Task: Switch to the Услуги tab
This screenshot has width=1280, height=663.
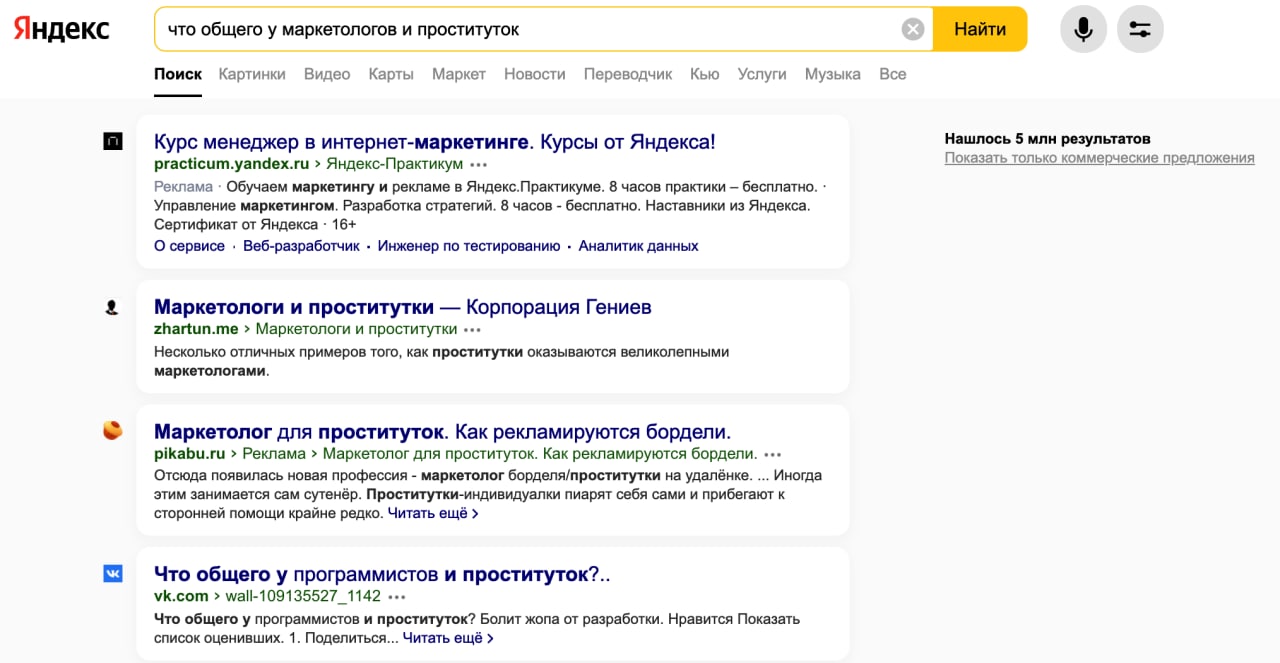Action: pyautogui.click(x=762, y=74)
